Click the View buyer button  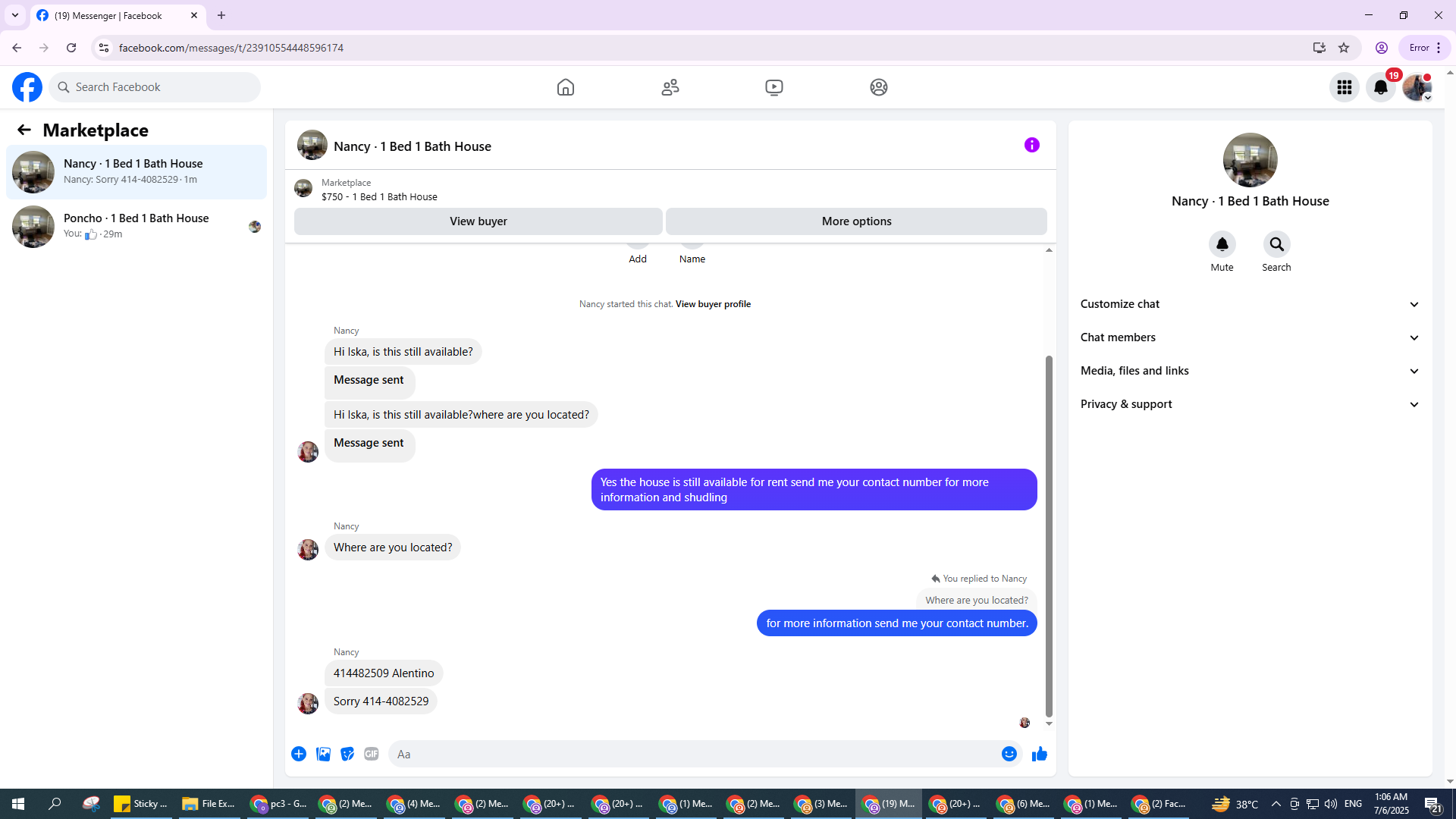(478, 221)
